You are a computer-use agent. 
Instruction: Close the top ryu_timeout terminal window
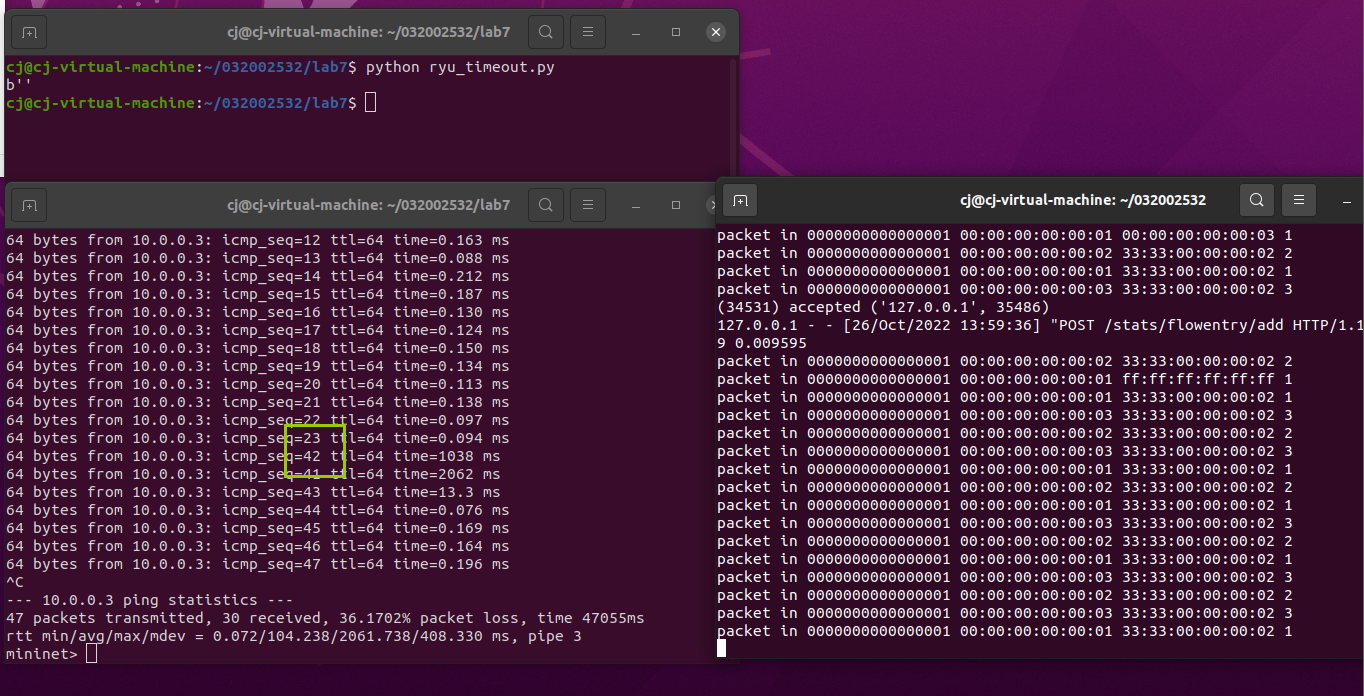pyautogui.click(x=715, y=32)
